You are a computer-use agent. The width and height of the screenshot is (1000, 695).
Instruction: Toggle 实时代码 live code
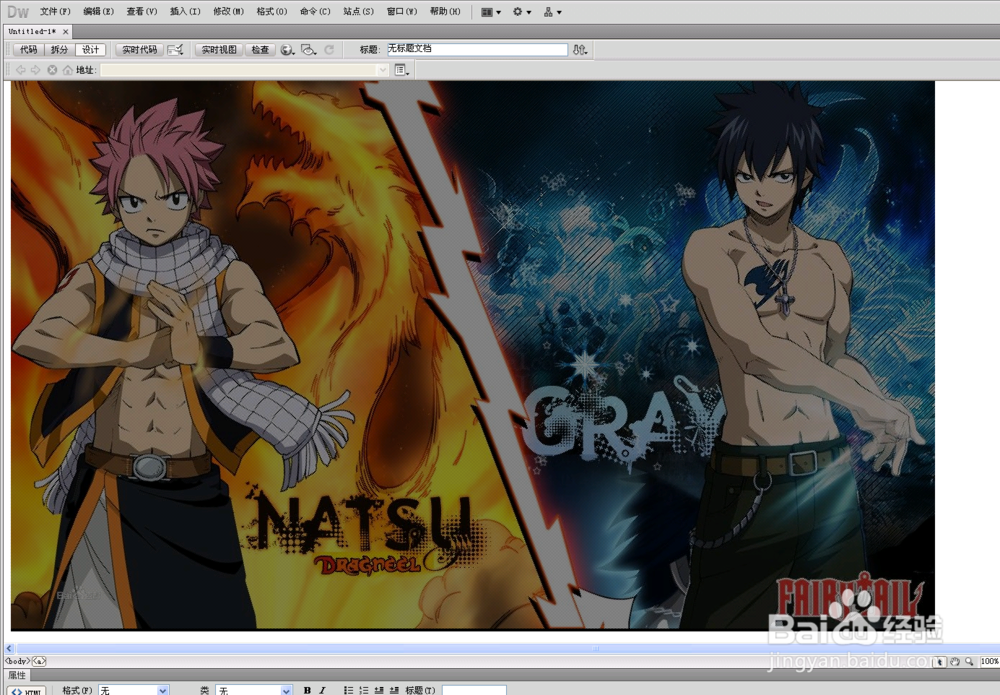point(140,50)
